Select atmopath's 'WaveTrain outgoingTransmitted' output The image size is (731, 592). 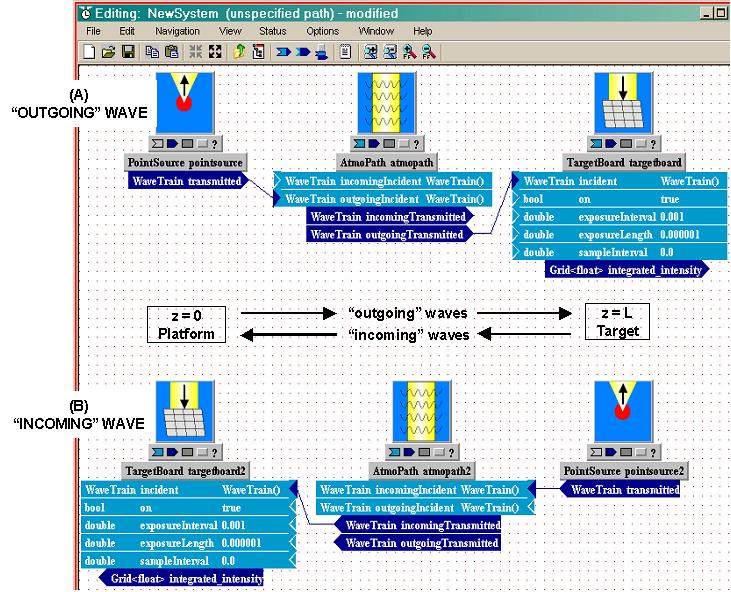tap(390, 234)
